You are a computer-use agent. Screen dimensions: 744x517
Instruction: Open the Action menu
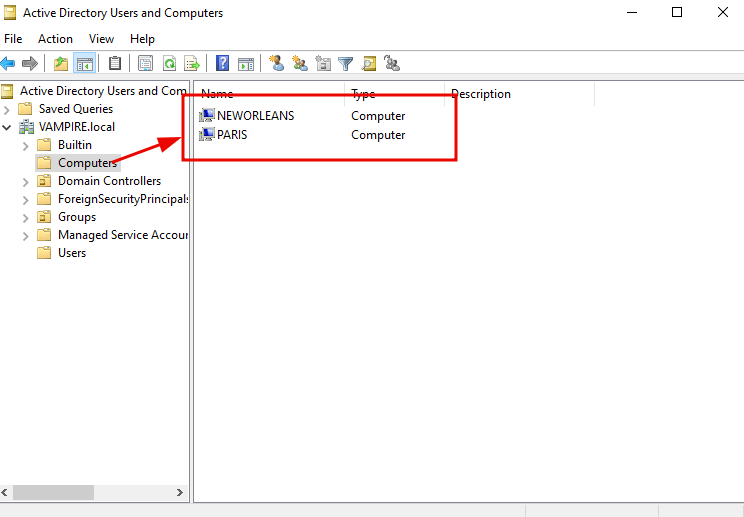point(56,39)
